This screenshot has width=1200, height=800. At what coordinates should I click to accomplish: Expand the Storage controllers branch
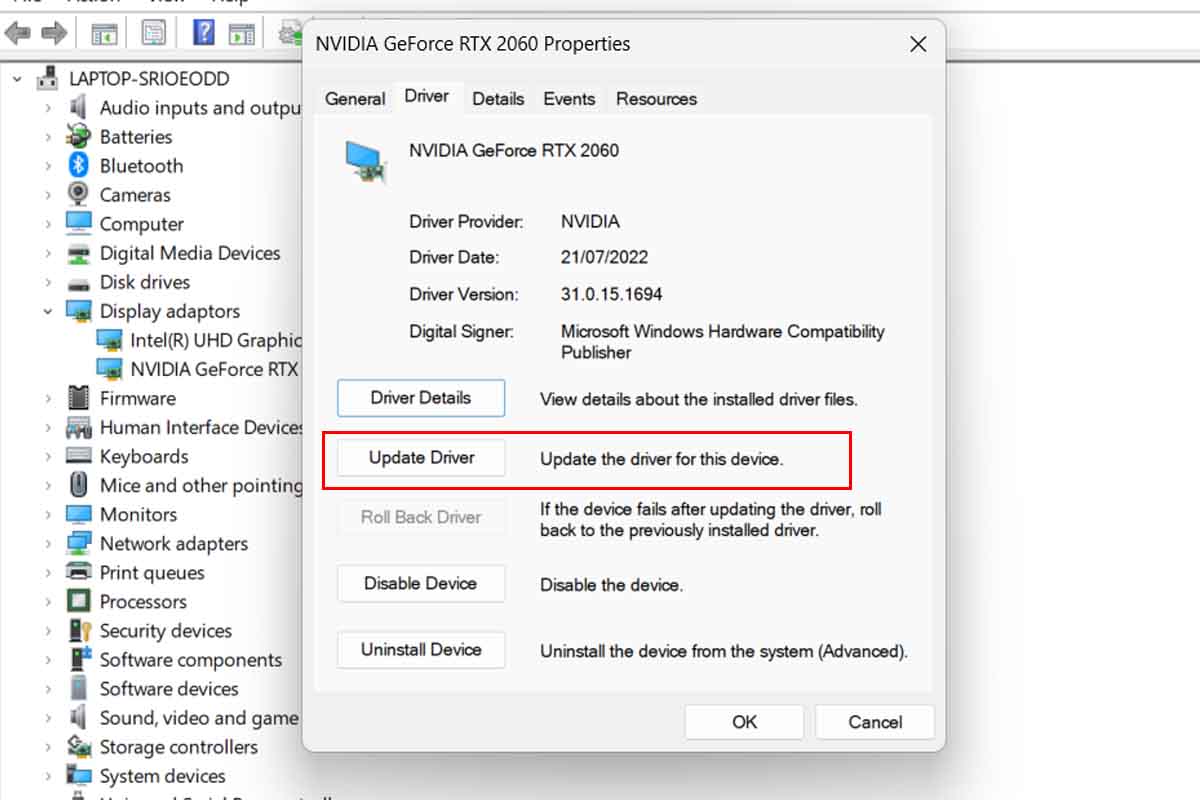tap(47, 747)
